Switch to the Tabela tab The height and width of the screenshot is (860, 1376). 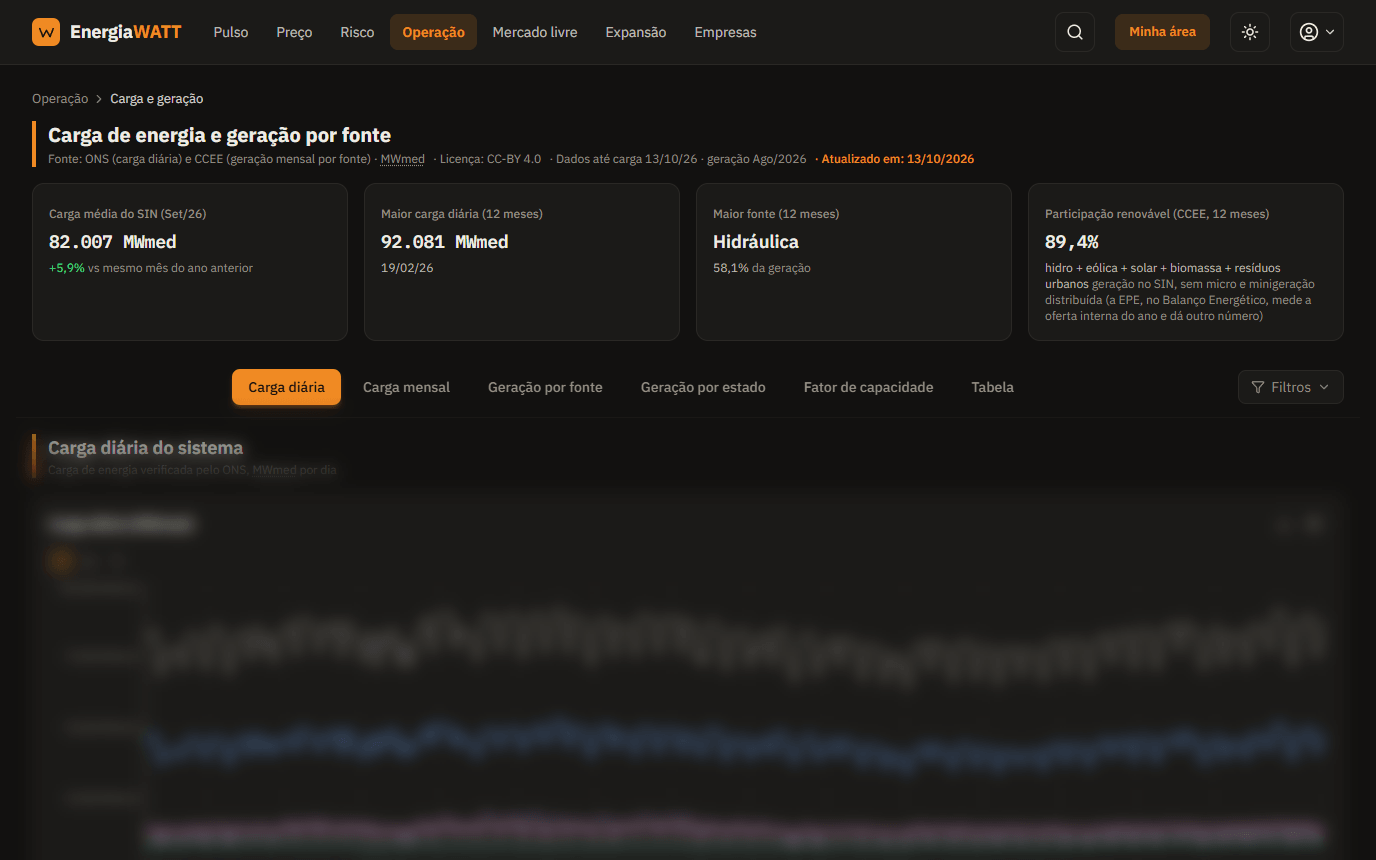tap(992, 387)
